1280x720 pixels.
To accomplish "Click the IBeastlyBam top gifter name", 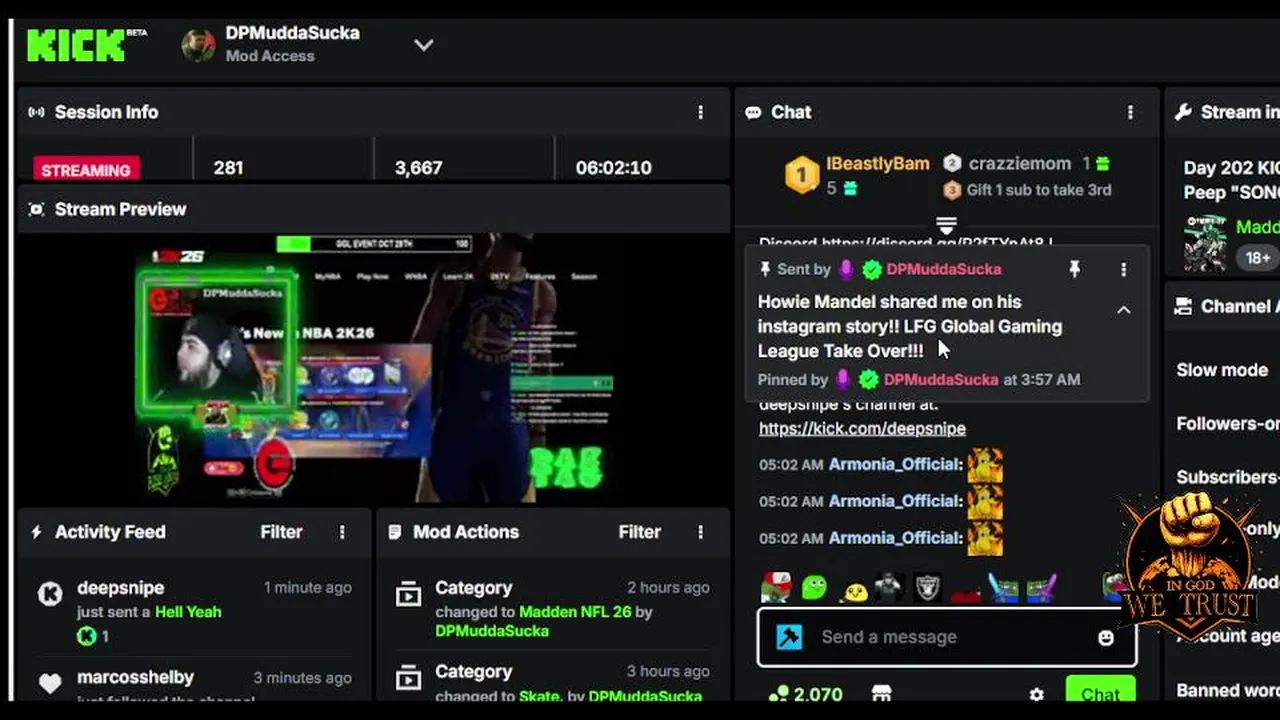I will pyautogui.click(x=877, y=164).
